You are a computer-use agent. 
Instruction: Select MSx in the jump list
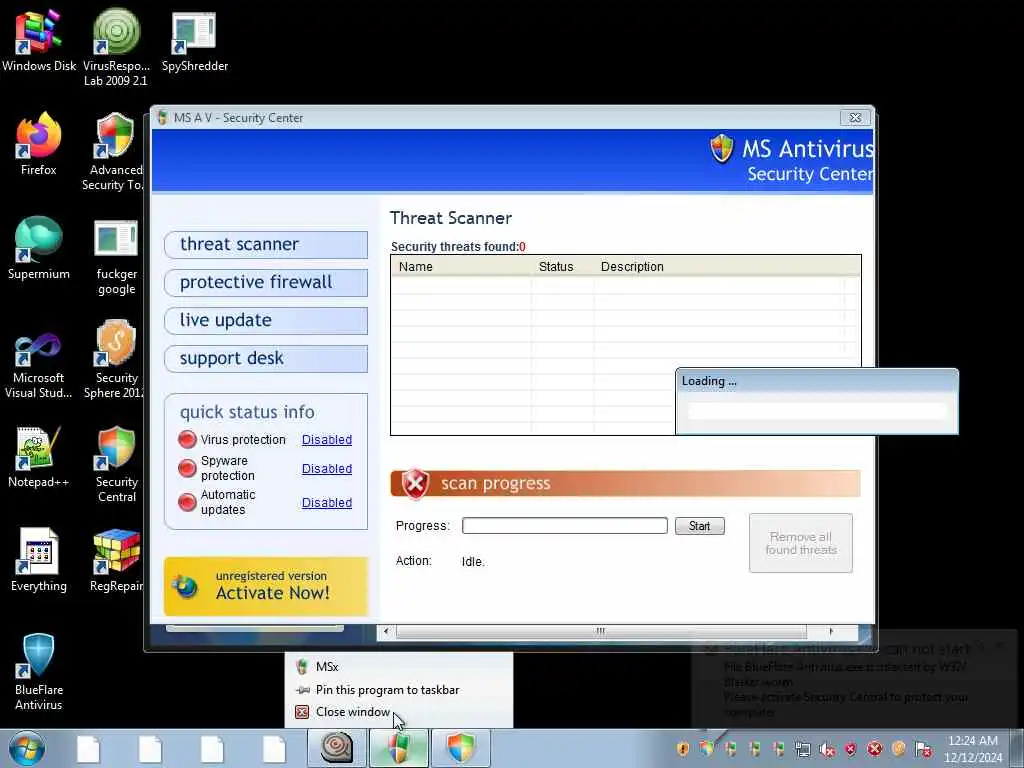pyautogui.click(x=399, y=667)
